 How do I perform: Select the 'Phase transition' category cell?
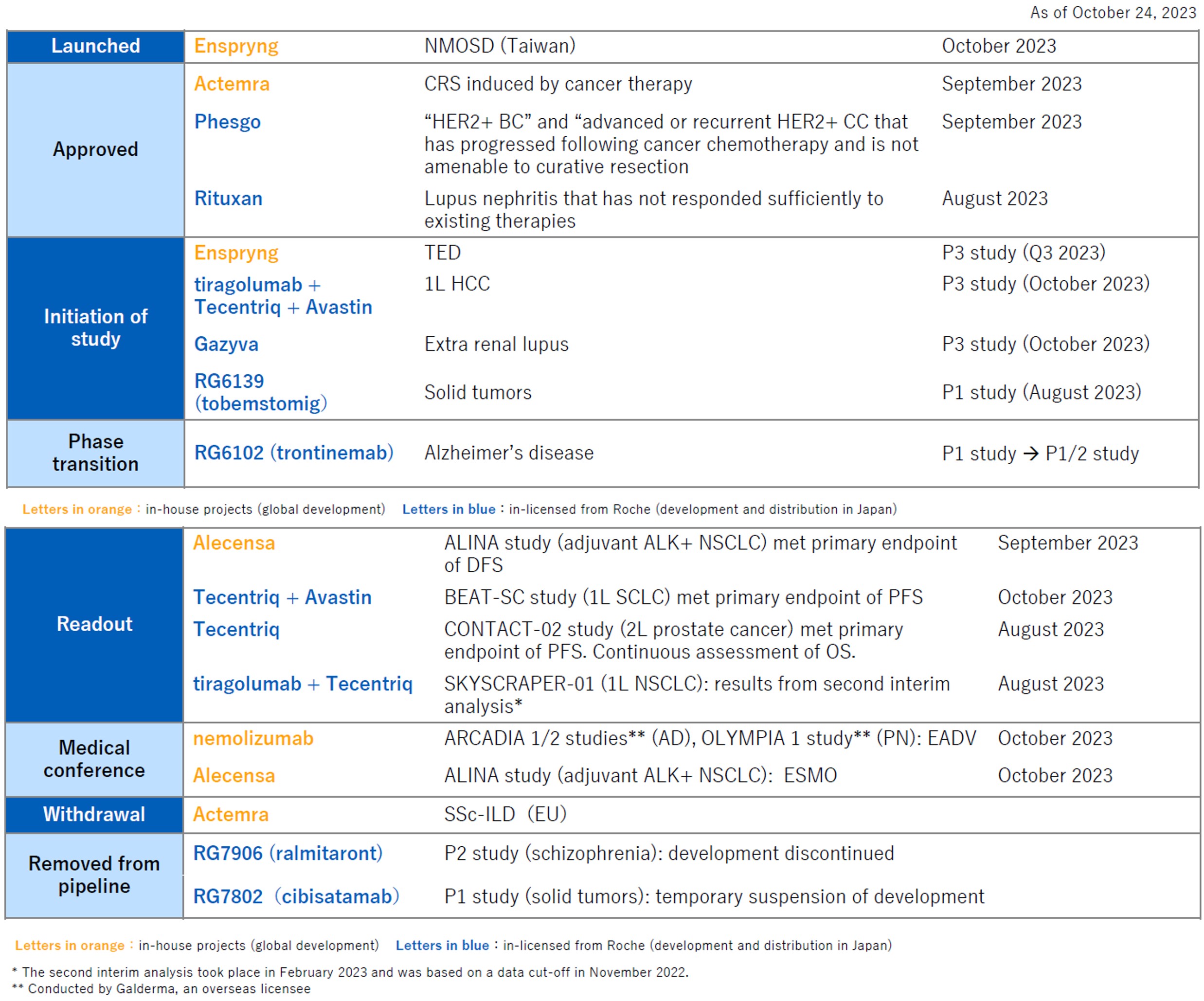[x=95, y=453]
